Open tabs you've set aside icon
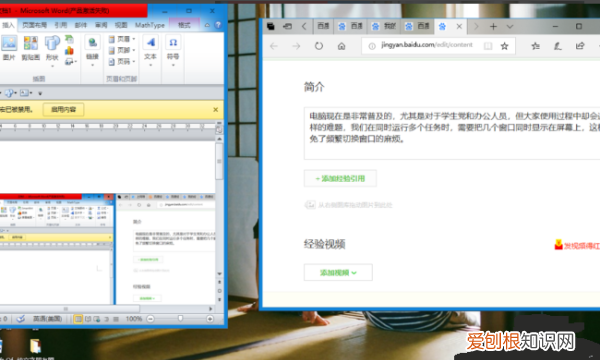Viewport: 600px width, 360px height. [271, 26]
